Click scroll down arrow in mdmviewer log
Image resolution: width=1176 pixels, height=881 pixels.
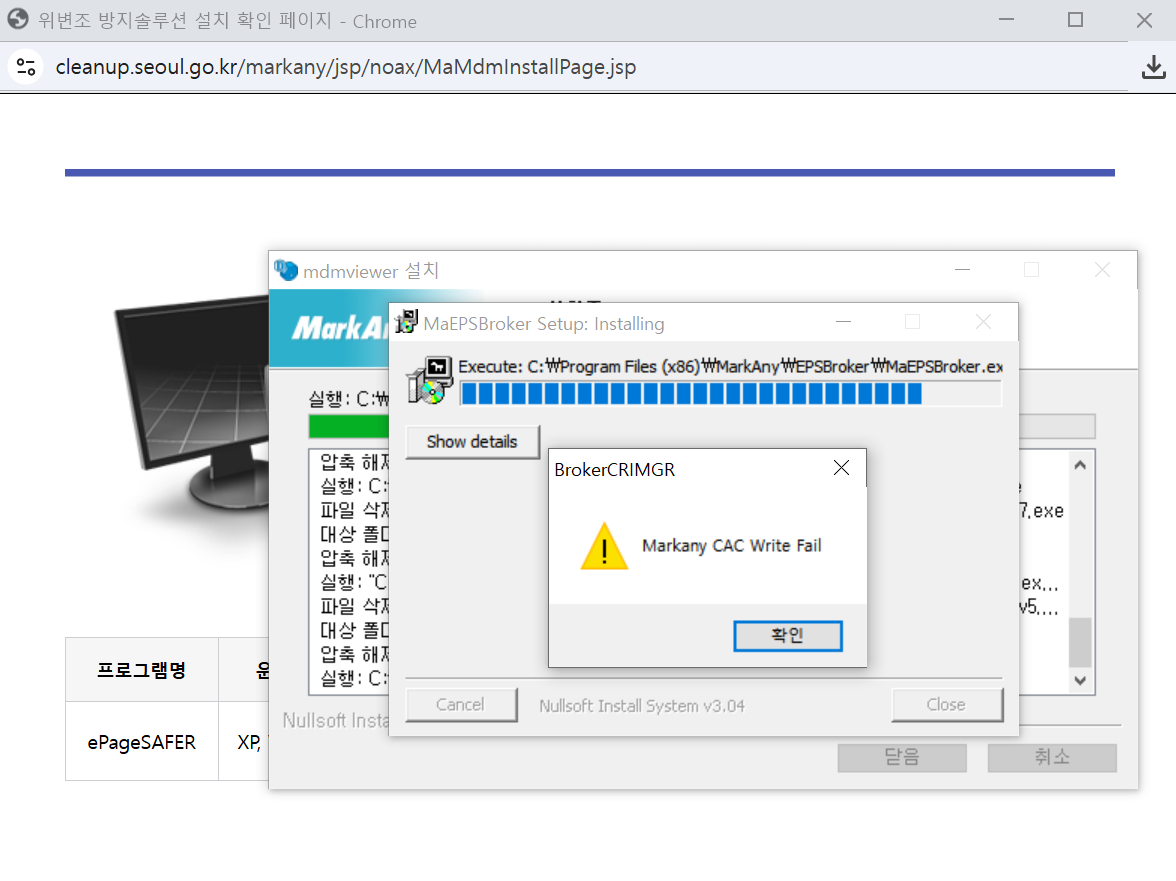1080,681
